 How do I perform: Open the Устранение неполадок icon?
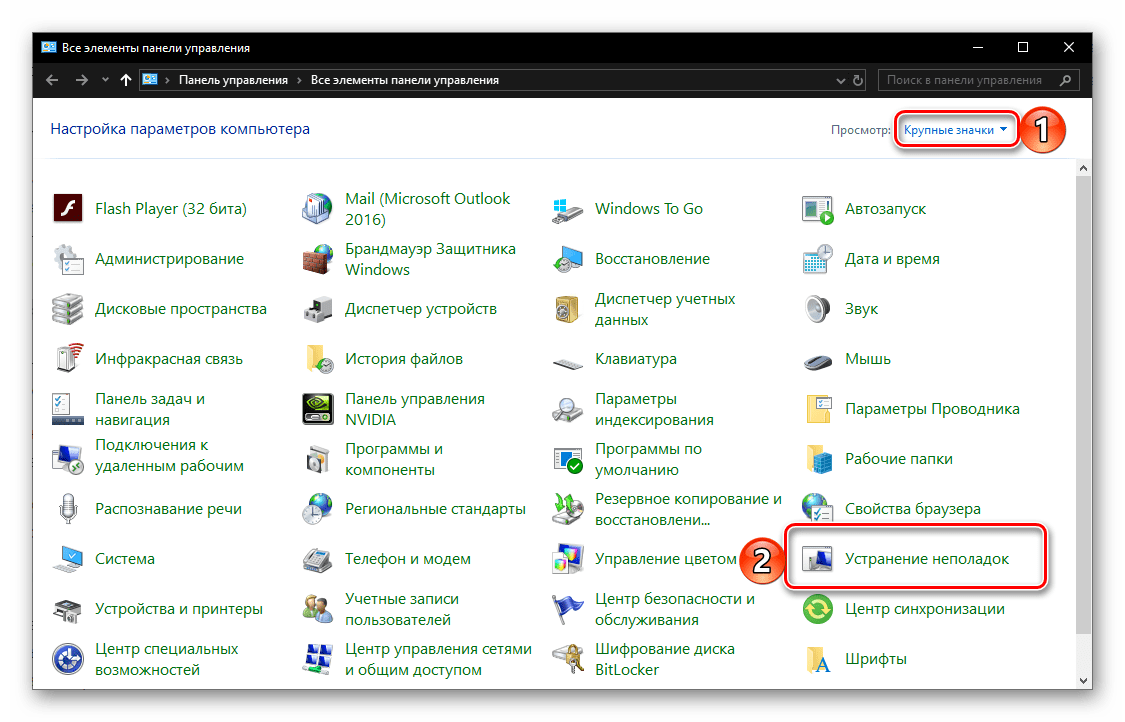818,560
